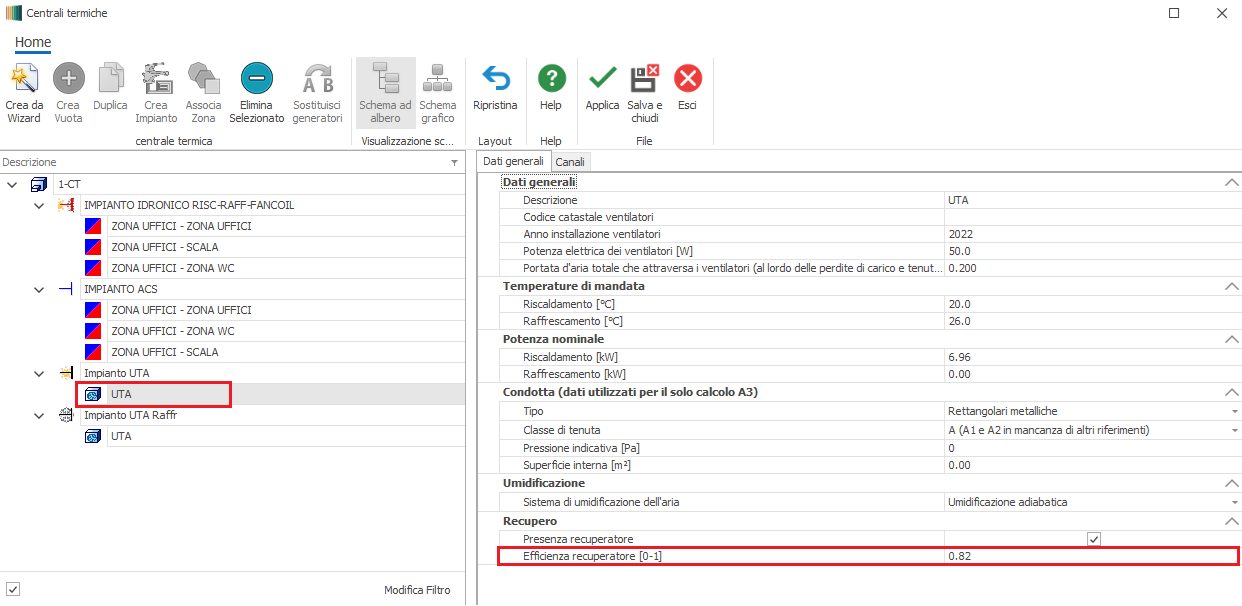Click the Elimina Selezionato toolbar icon
The width and height of the screenshot is (1242, 606).
coord(256,80)
